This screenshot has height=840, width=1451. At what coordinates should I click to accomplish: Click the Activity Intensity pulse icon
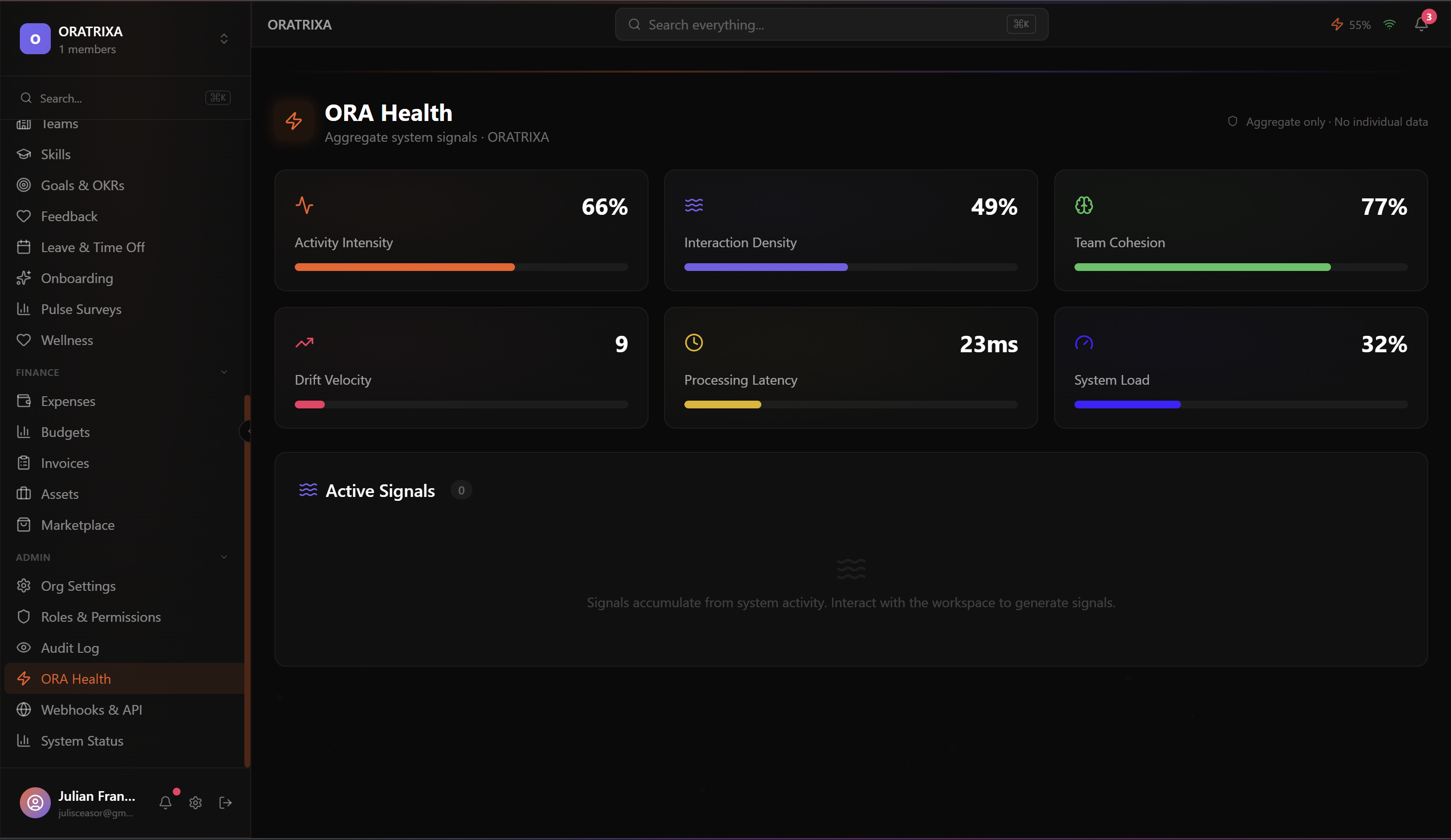click(304, 205)
